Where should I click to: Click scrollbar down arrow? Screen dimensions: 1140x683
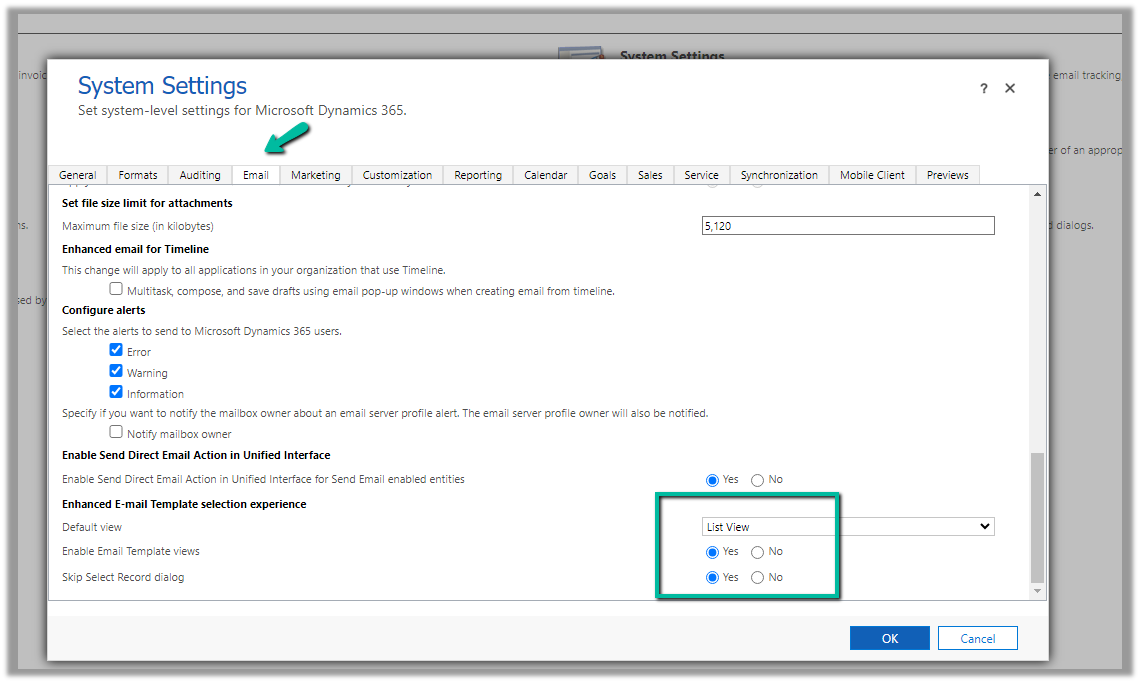[x=1037, y=591]
